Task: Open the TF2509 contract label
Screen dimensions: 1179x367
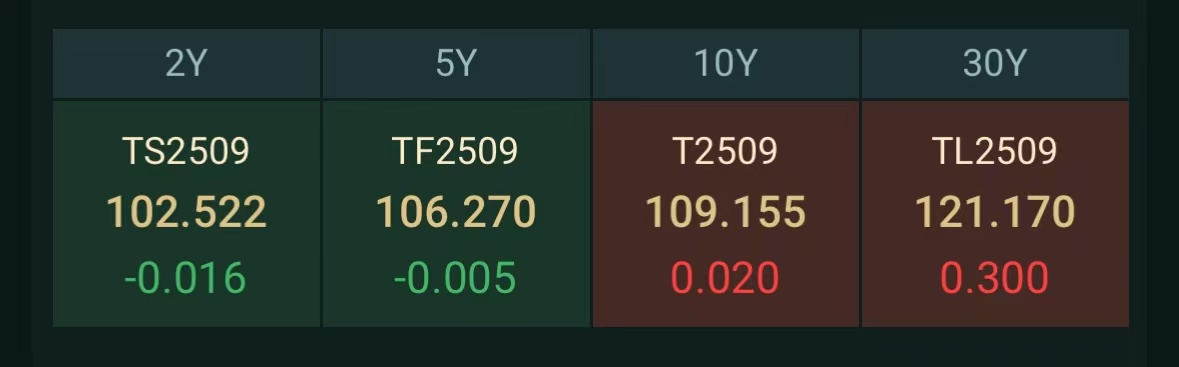Action: click(x=456, y=151)
